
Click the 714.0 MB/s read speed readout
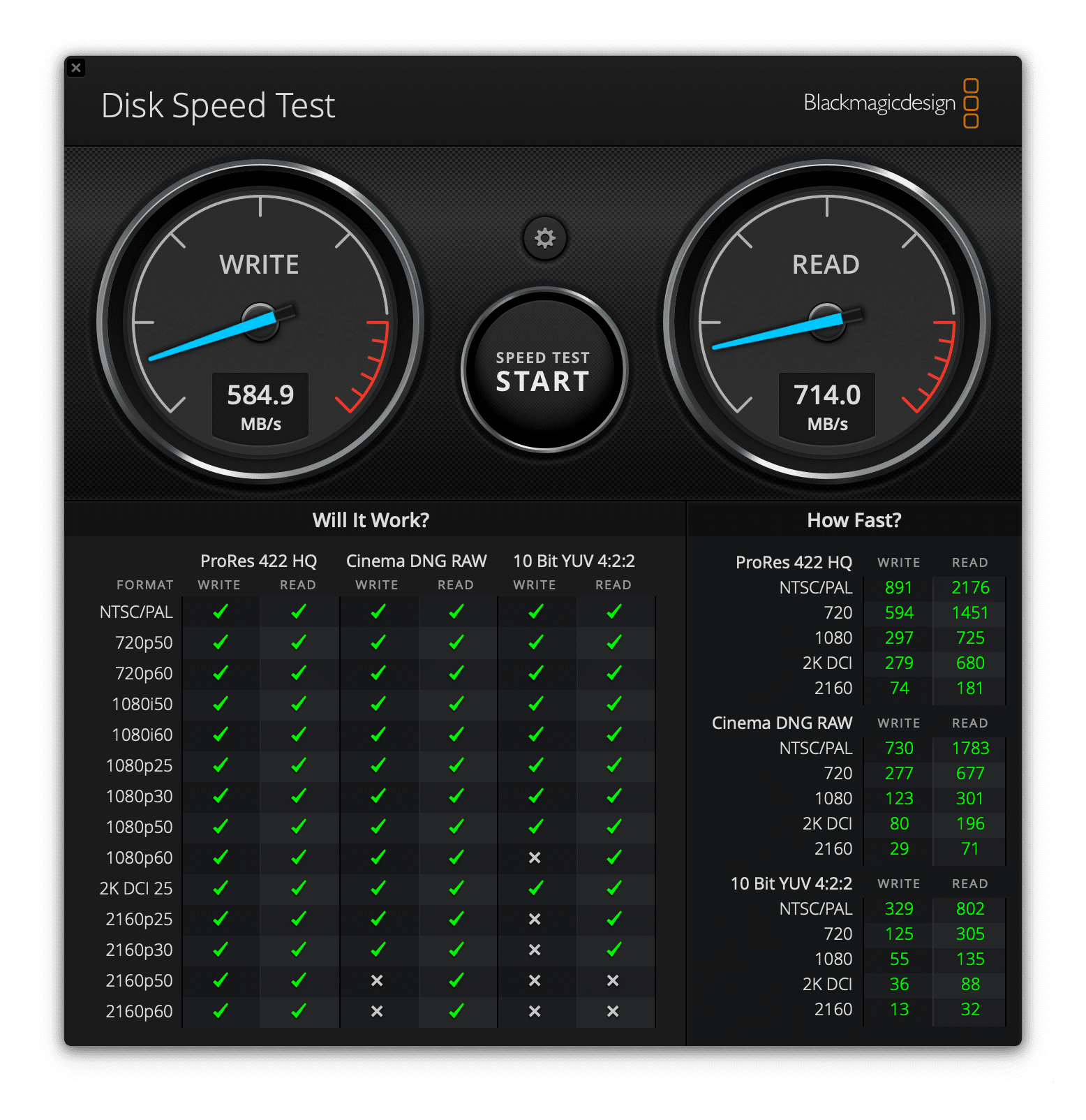click(x=827, y=406)
